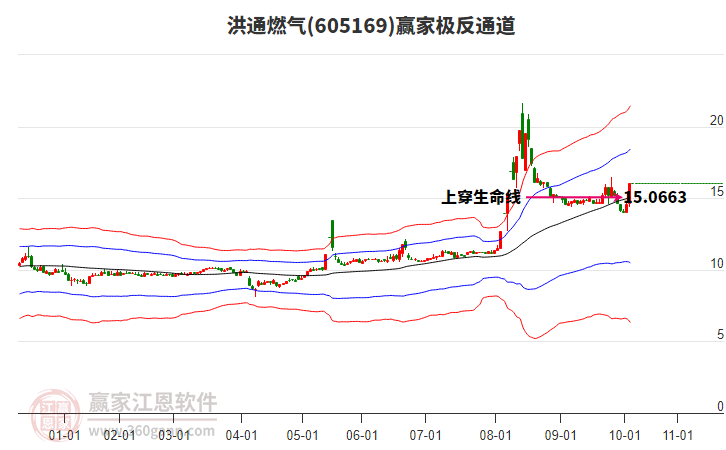Screen dimensions: 726x450
Task: Click the 07-01 date axis label
Action: click(x=426, y=435)
